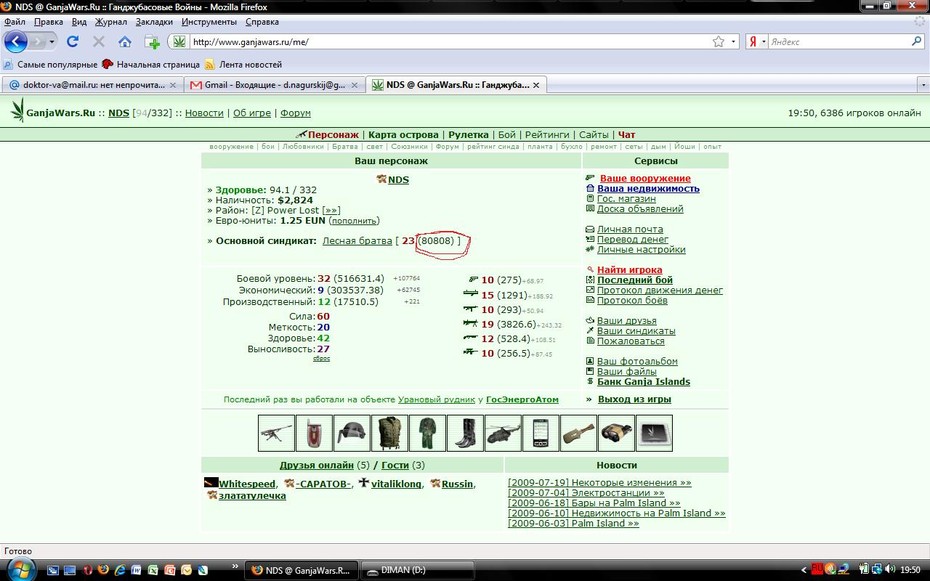The width and height of the screenshot is (930, 581).
Task: Open the helmet item in the equipment row
Action: tap(352, 433)
